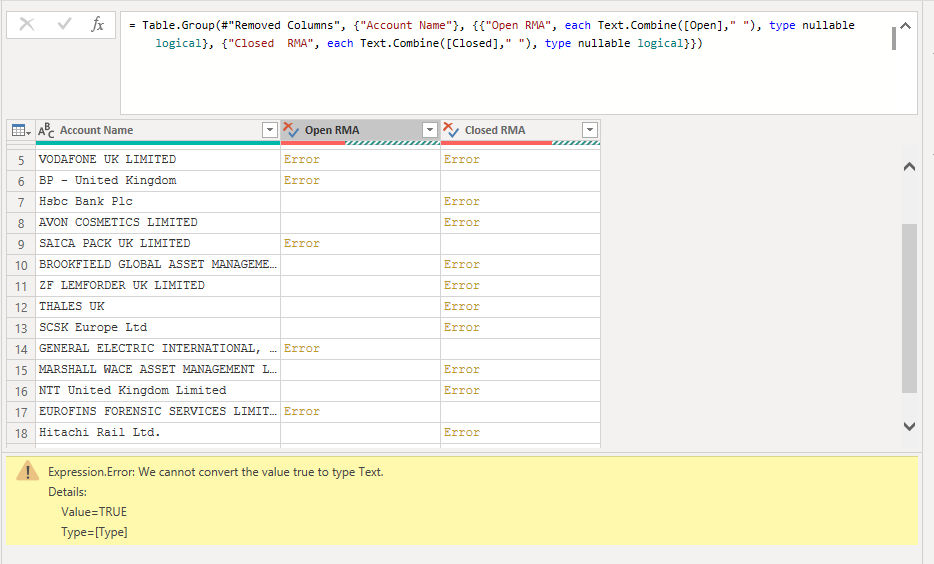Click the Closed RMA Error in THALES UK row

pyautogui.click(x=462, y=306)
